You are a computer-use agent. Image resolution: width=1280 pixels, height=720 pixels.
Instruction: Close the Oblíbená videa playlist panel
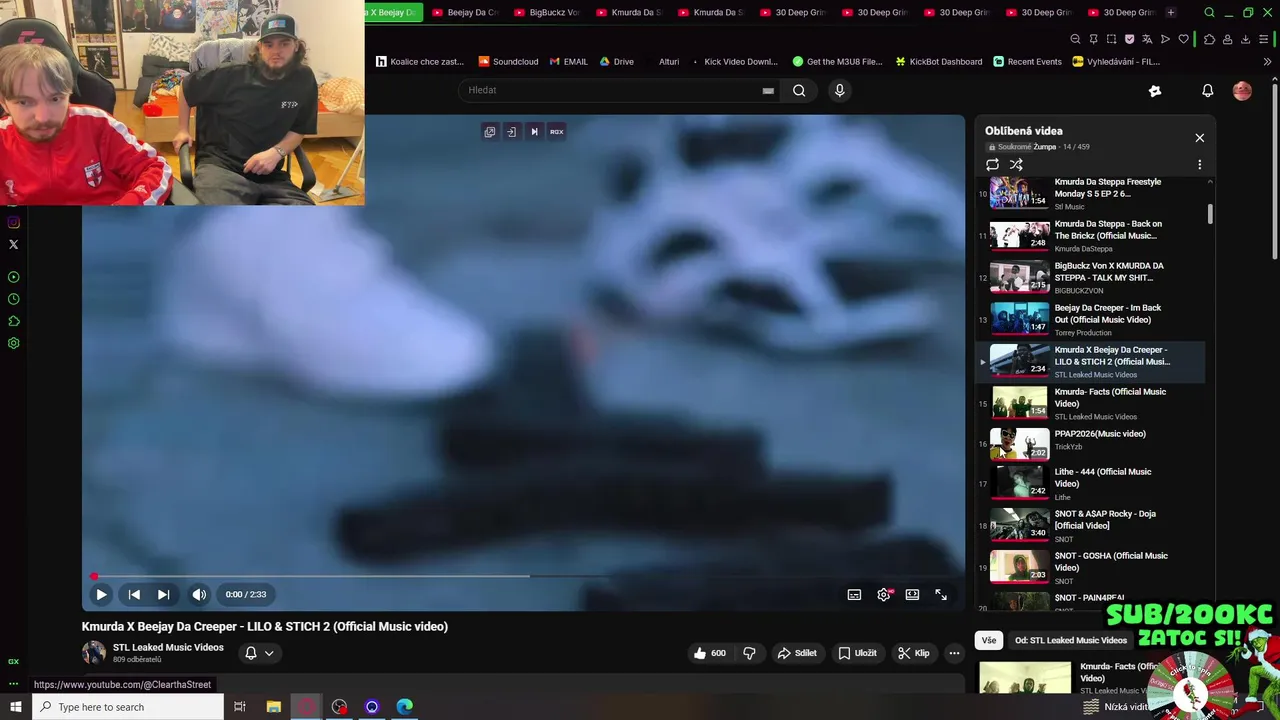(1200, 138)
